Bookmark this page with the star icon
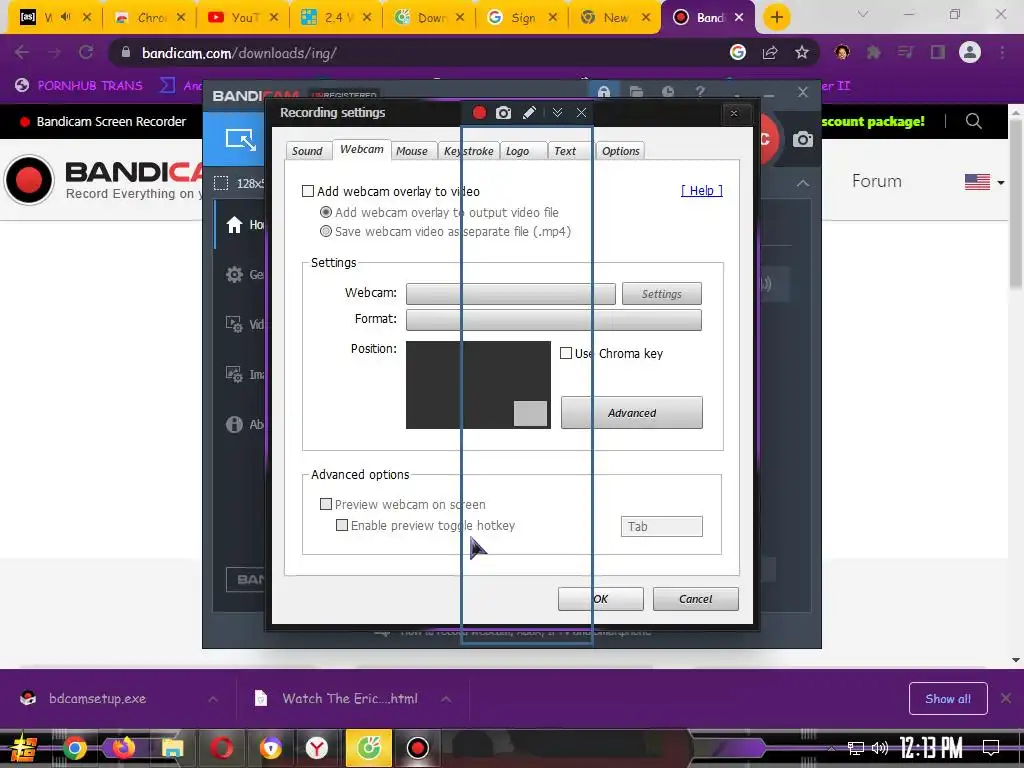Image resolution: width=1024 pixels, height=768 pixels. [802, 53]
